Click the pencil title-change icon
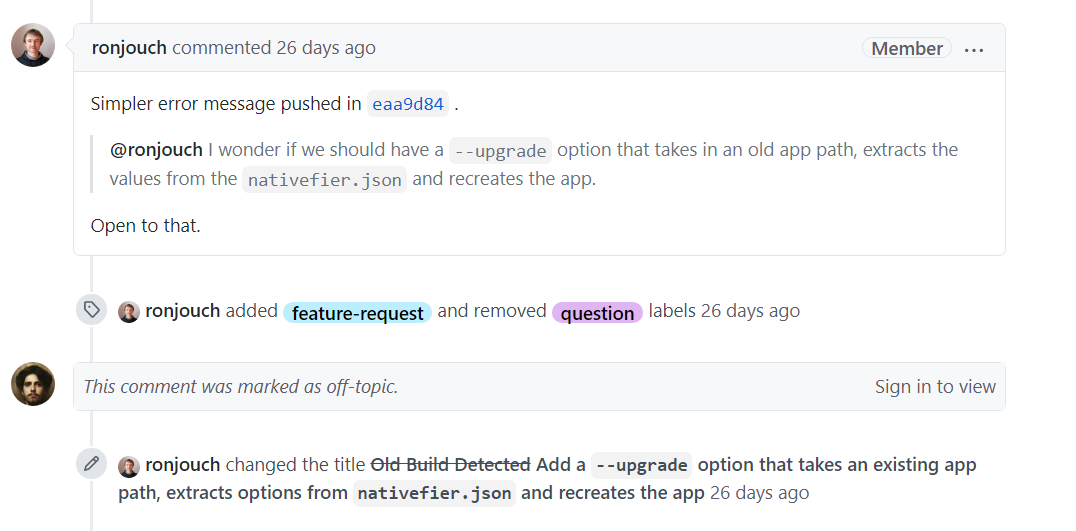This screenshot has width=1076, height=531. coord(91,463)
